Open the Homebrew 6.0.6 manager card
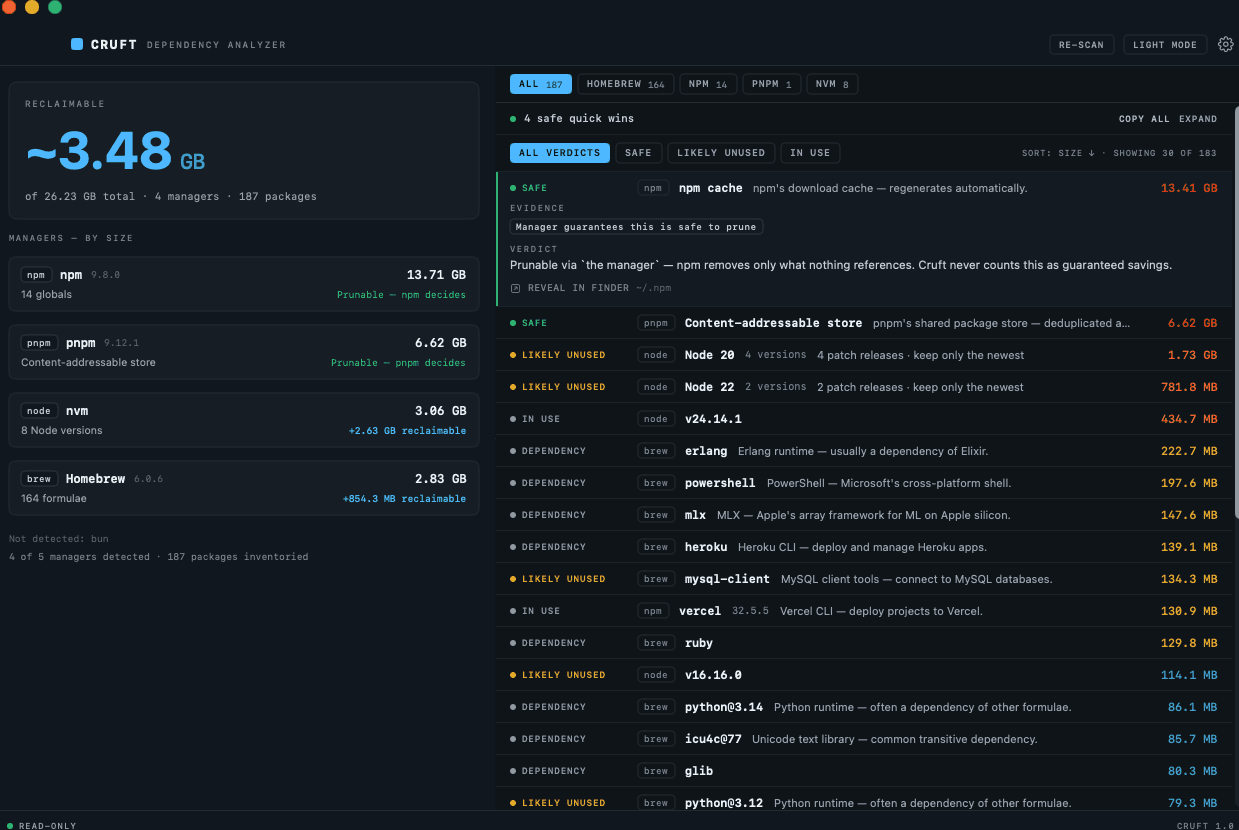 pyautogui.click(x=244, y=489)
